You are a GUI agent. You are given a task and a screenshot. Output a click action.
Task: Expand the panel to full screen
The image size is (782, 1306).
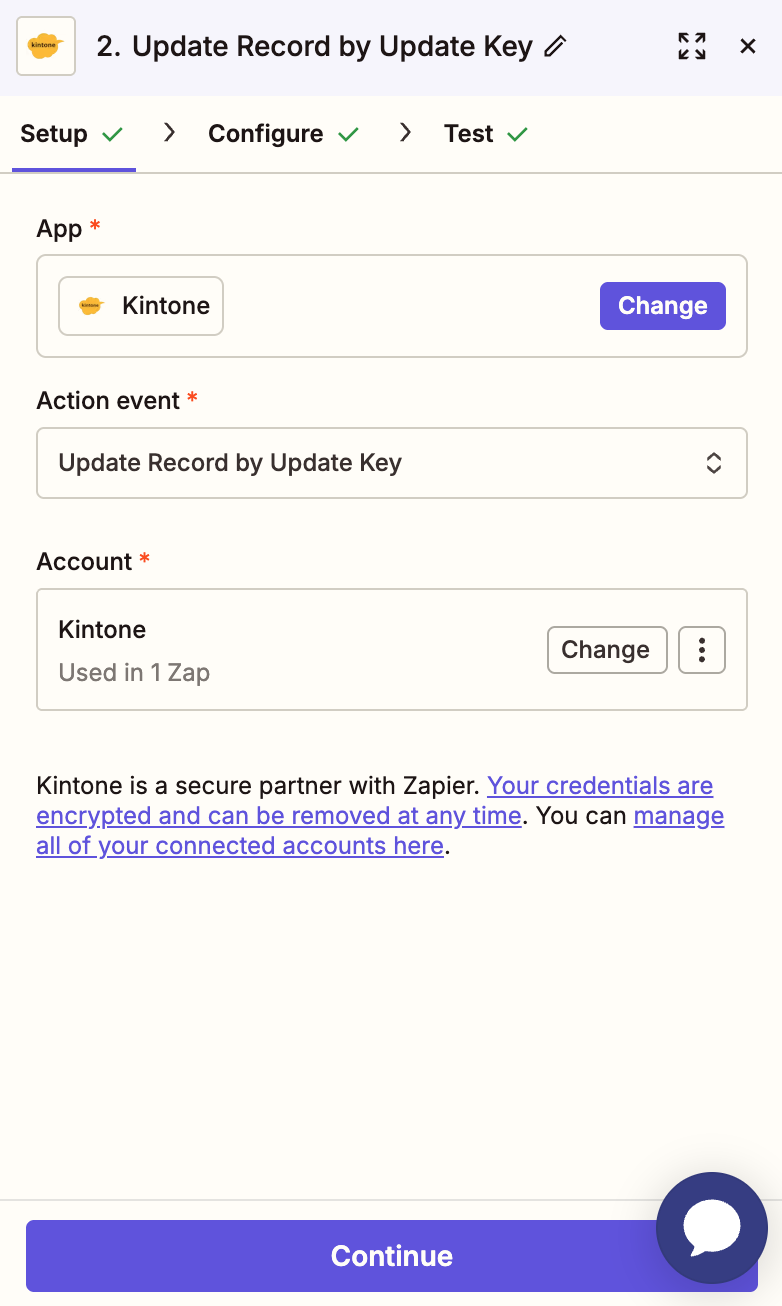click(691, 45)
